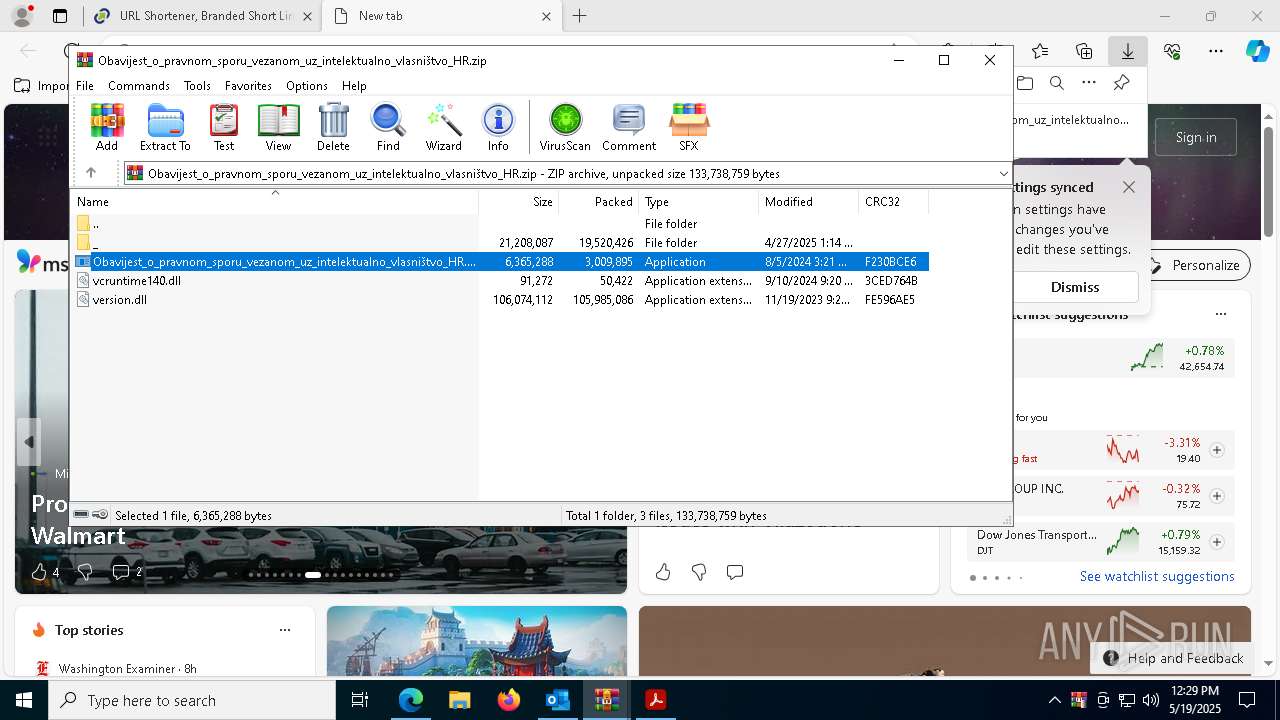This screenshot has height=720, width=1280.
Task: Select the version.dll file row
Action: pyautogui.click(x=502, y=300)
